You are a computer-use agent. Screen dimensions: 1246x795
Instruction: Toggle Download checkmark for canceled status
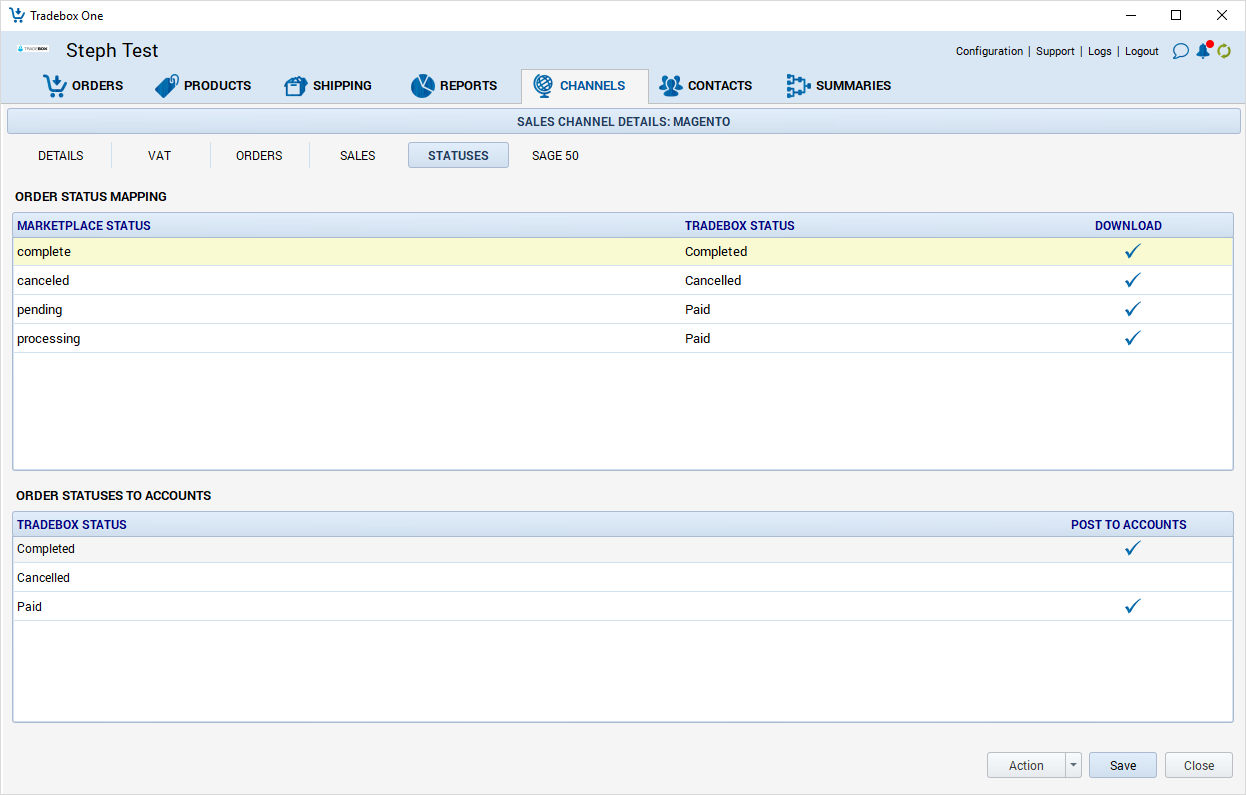click(x=1132, y=281)
